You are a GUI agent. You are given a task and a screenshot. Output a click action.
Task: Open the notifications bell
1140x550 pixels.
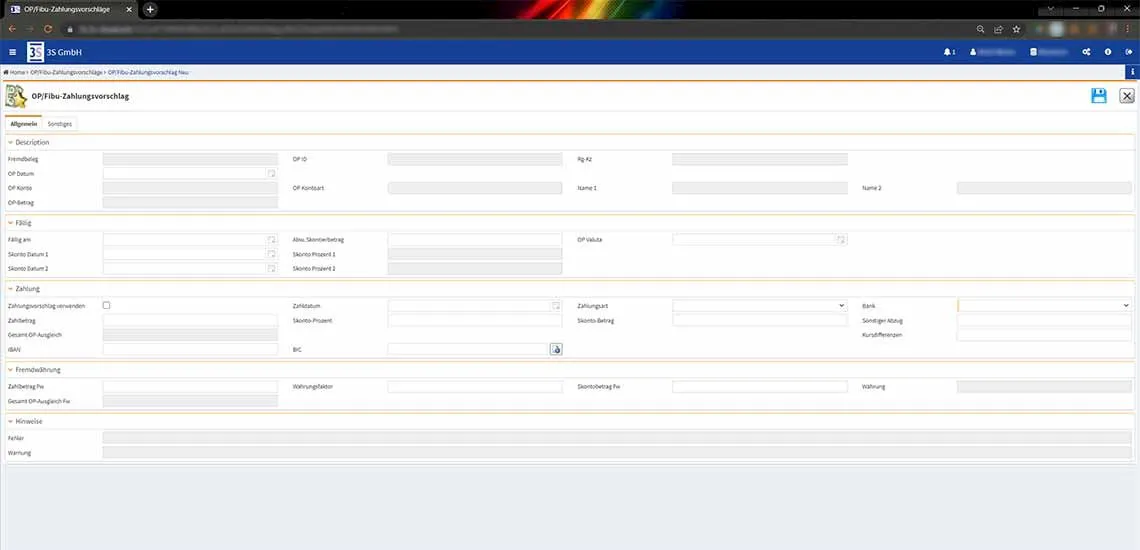pyautogui.click(x=949, y=52)
